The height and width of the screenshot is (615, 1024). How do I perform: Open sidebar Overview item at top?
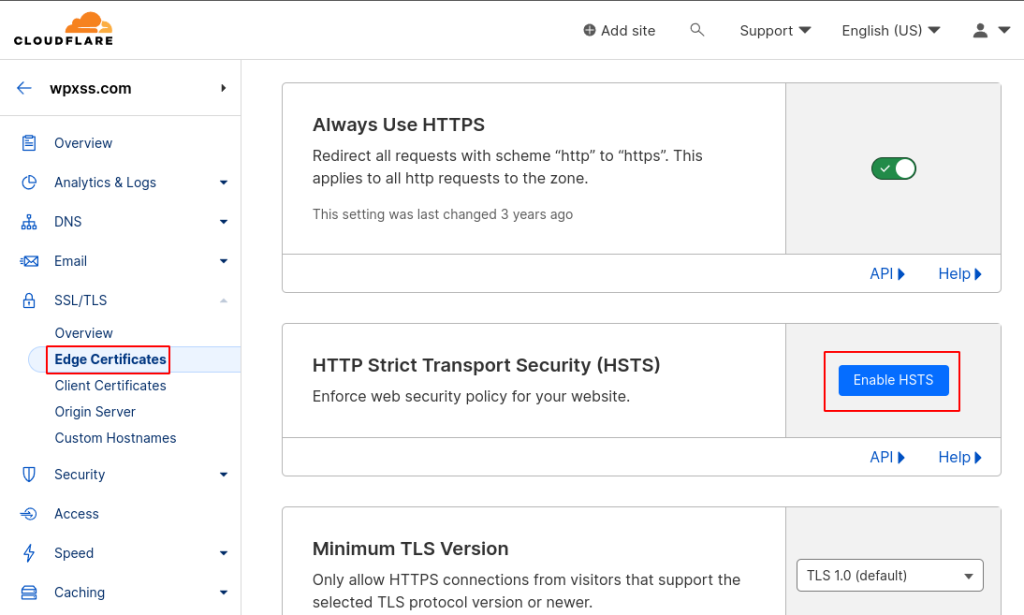point(83,143)
